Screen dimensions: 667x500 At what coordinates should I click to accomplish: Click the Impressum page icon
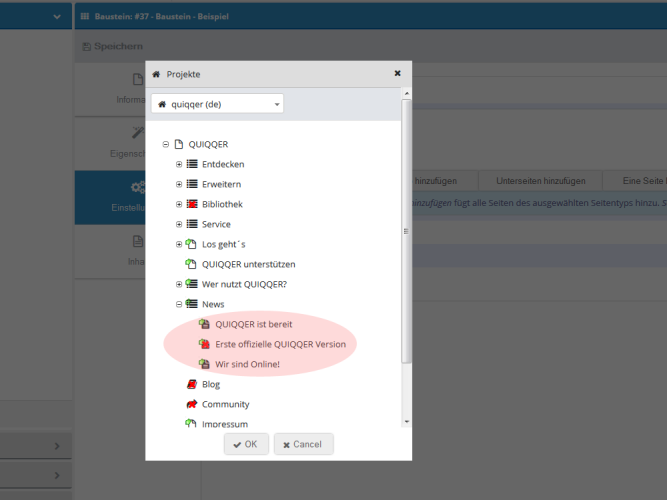(192, 424)
